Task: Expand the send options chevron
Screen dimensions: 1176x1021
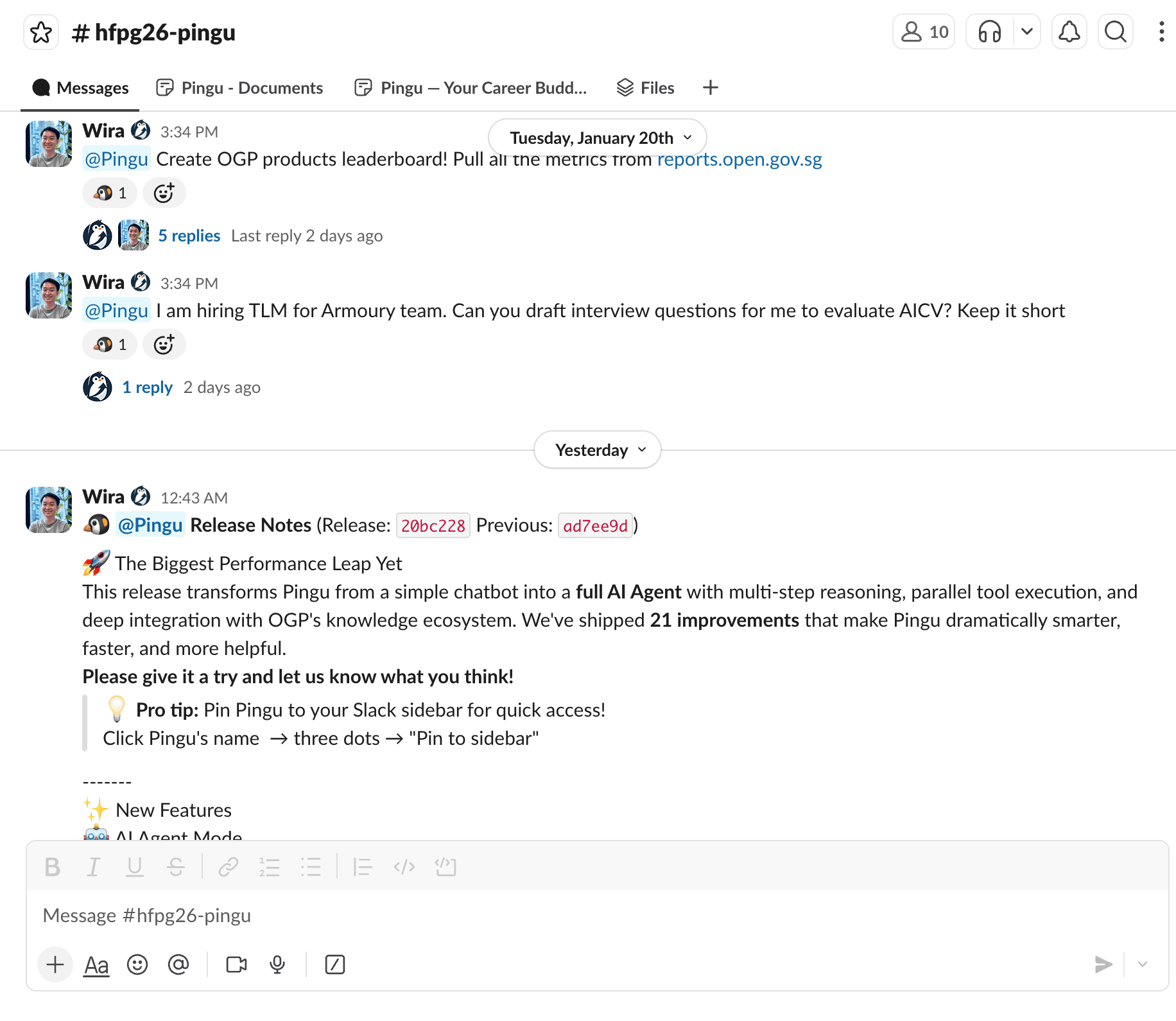Action: point(1142,964)
